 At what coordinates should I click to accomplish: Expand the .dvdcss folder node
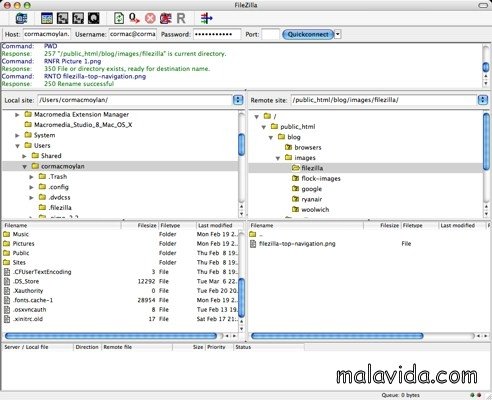tap(31, 198)
